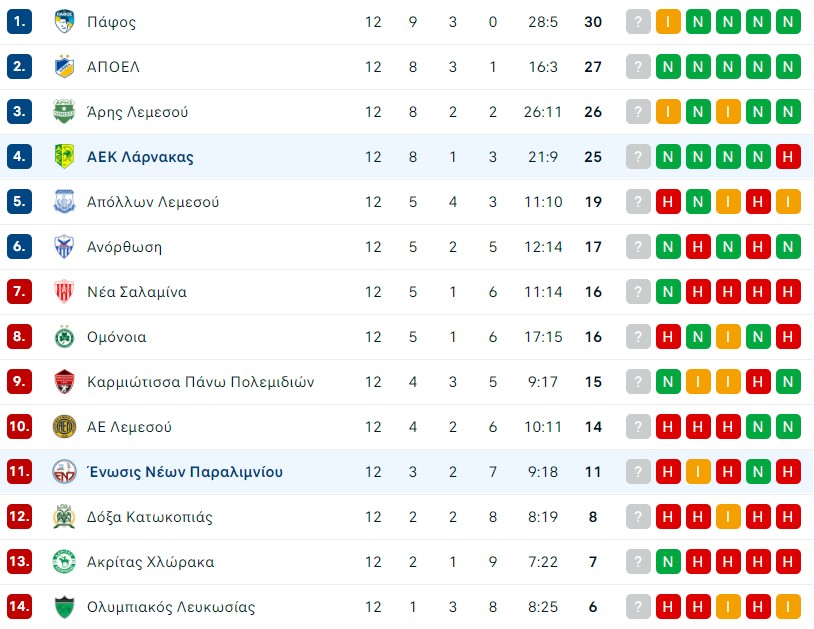Click the Δόξα Κατωκοπιάς team name
Screen dimensions: 814x629
coord(150,517)
